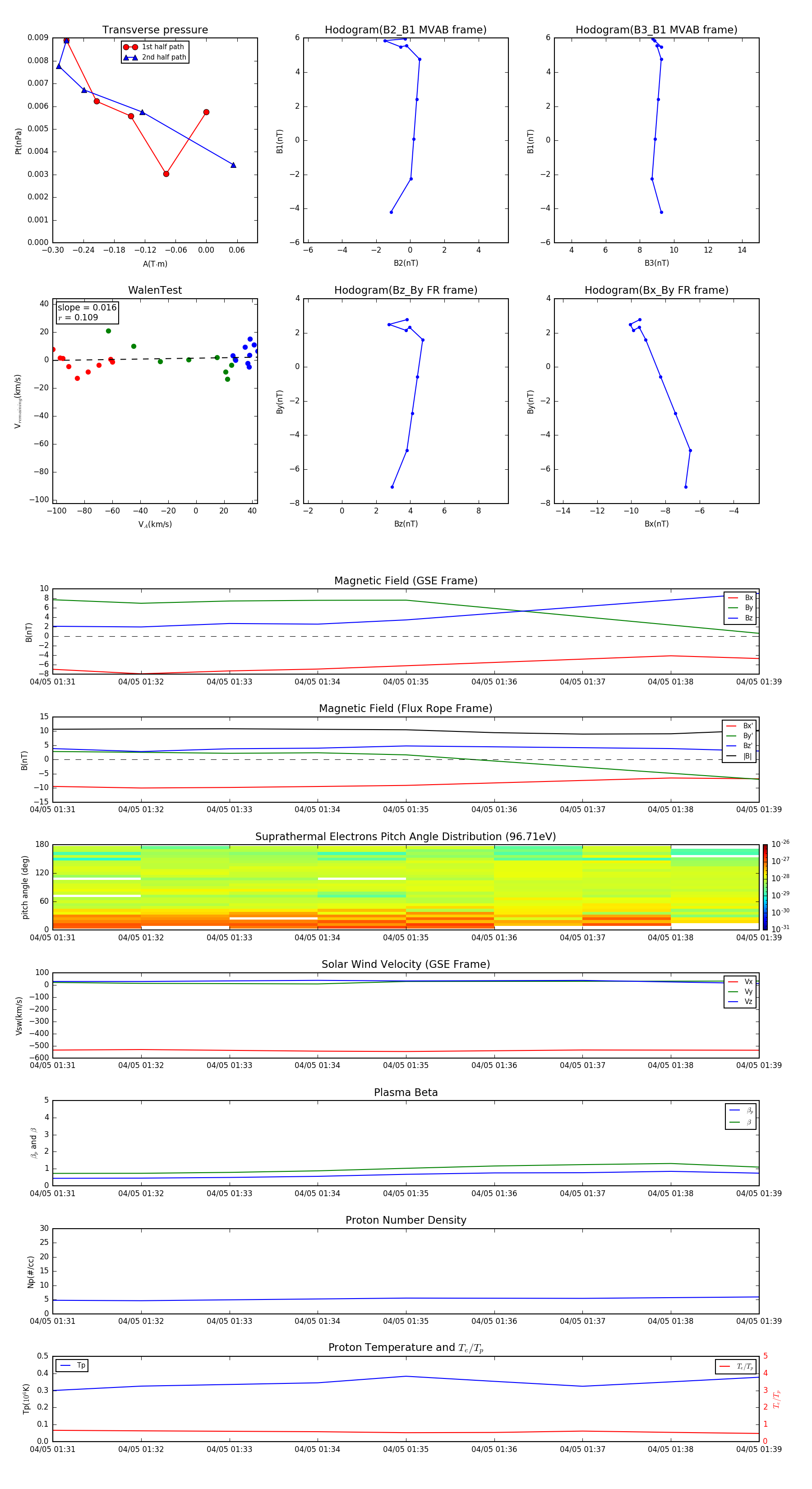The image size is (812, 1489).
Task: Click the "r = 0.109" annotation
Action: coord(78,317)
